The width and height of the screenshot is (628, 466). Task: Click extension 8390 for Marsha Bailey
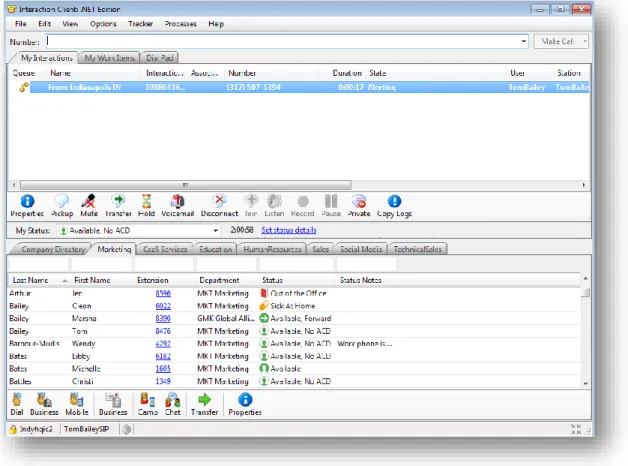point(163,319)
